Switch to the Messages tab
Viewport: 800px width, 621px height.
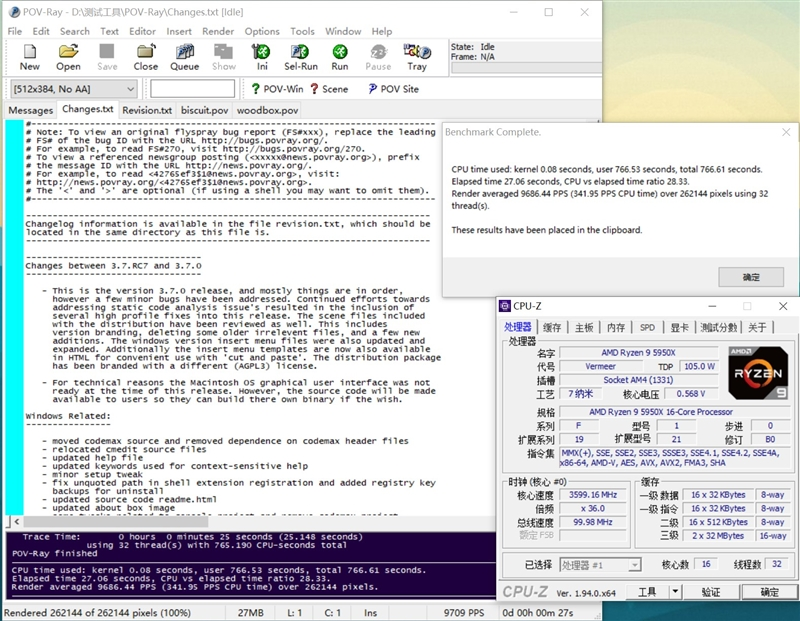coord(31,110)
